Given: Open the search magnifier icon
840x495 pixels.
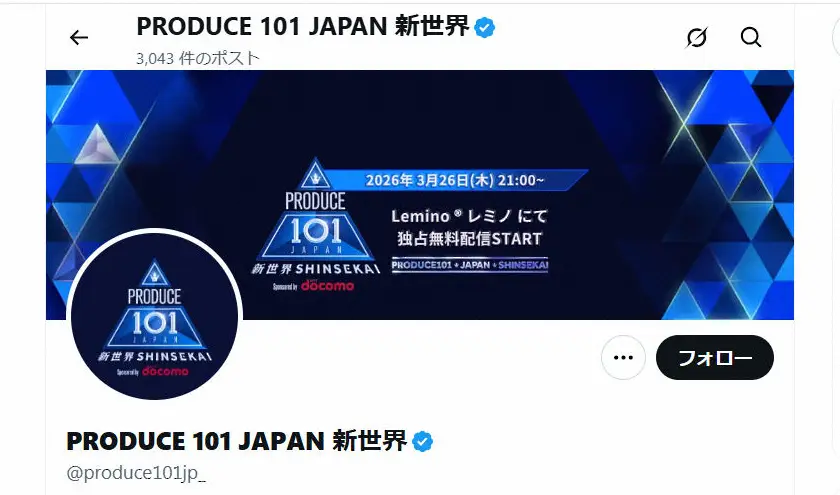Looking at the screenshot, I should pyautogui.click(x=751, y=38).
